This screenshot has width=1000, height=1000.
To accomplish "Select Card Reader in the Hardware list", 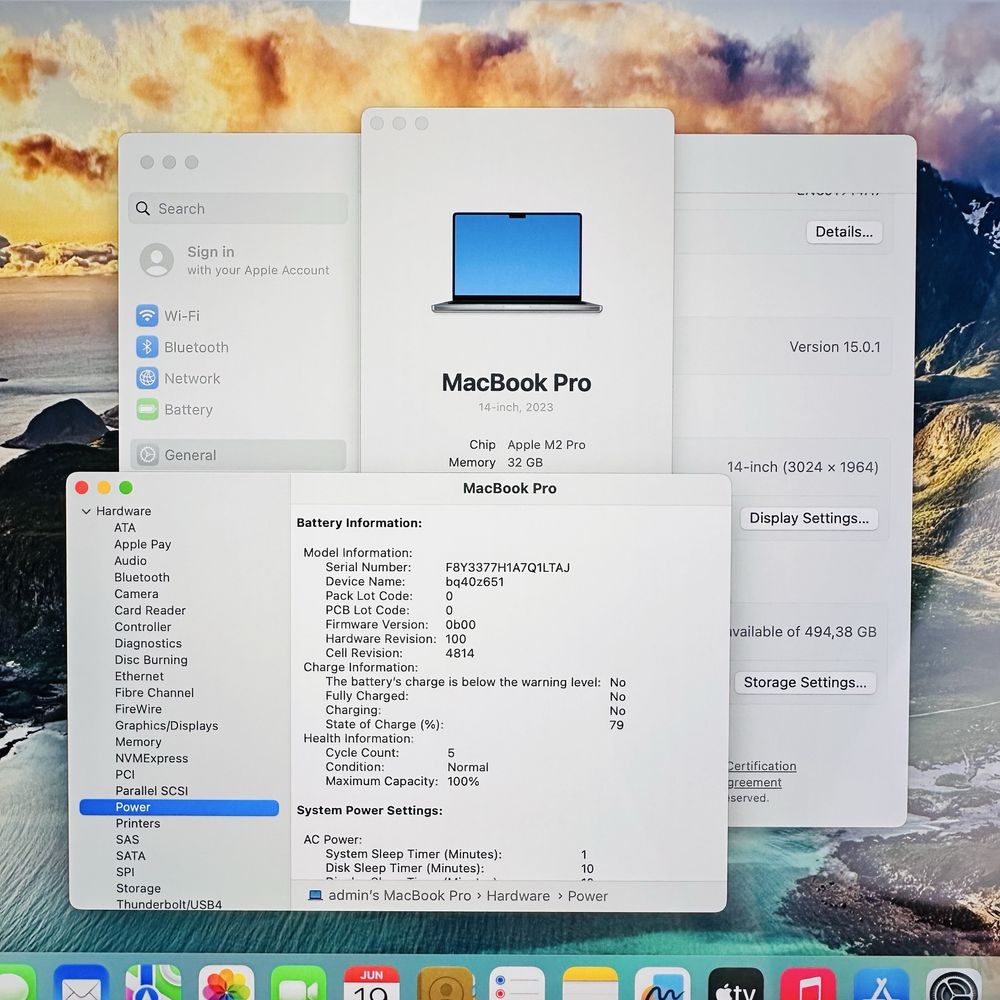I will pyautogui.click(x=150, y=610).
